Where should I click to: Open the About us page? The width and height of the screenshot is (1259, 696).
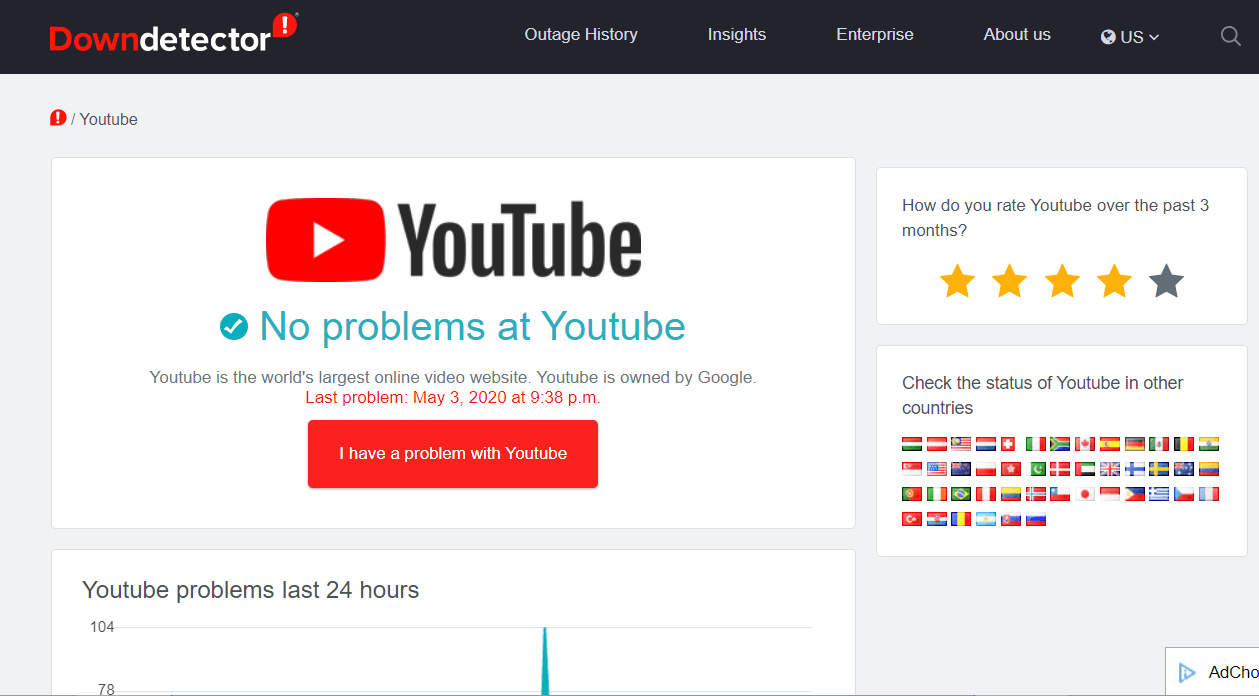pyautogui.click(x=1017, y=34)
